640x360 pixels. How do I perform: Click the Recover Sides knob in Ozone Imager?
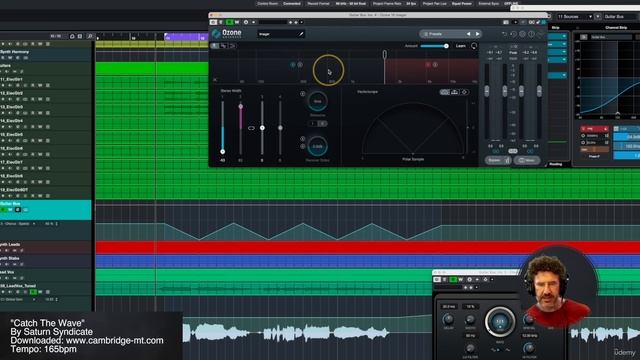[317, 147]
